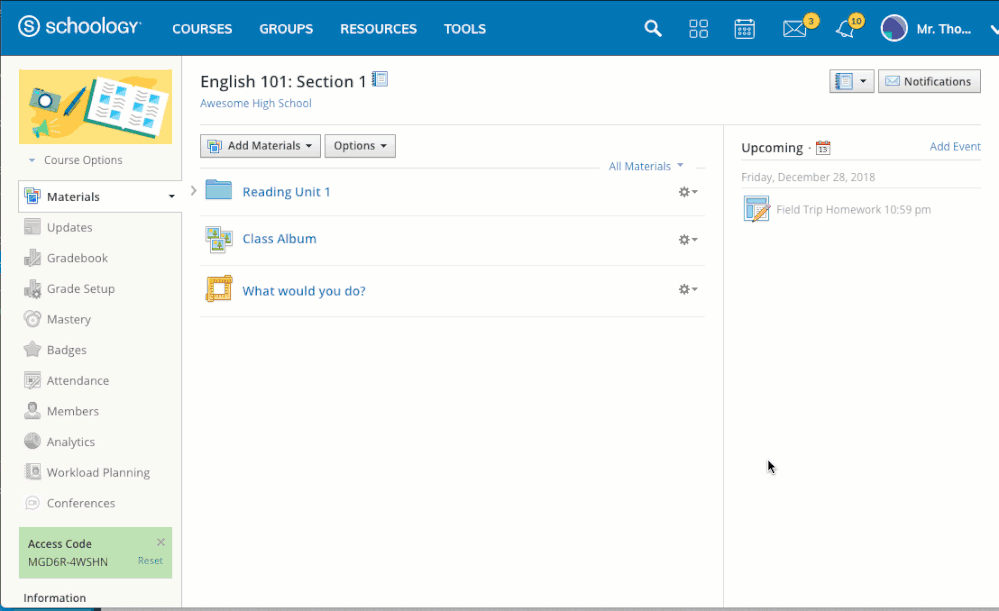Open the search magnifier in header
The width and height of the screenshot is (999, 611).
[x=652, y=29]
